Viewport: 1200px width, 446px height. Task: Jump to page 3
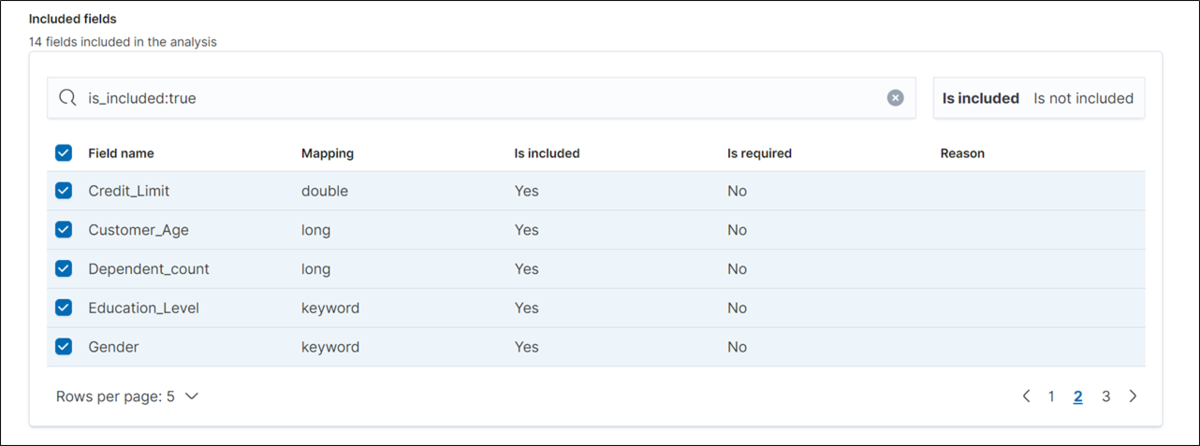(x=1105, y=396)
